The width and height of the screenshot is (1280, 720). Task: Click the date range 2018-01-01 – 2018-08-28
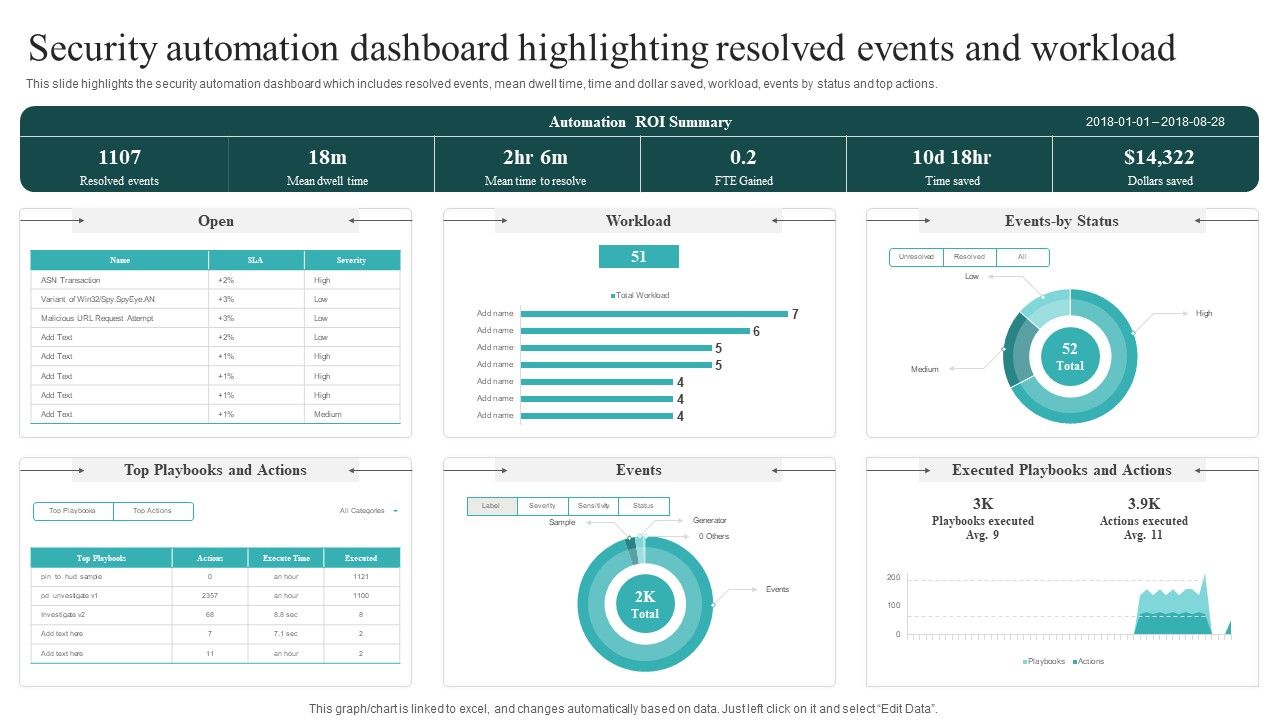[x=1155, y=122]
